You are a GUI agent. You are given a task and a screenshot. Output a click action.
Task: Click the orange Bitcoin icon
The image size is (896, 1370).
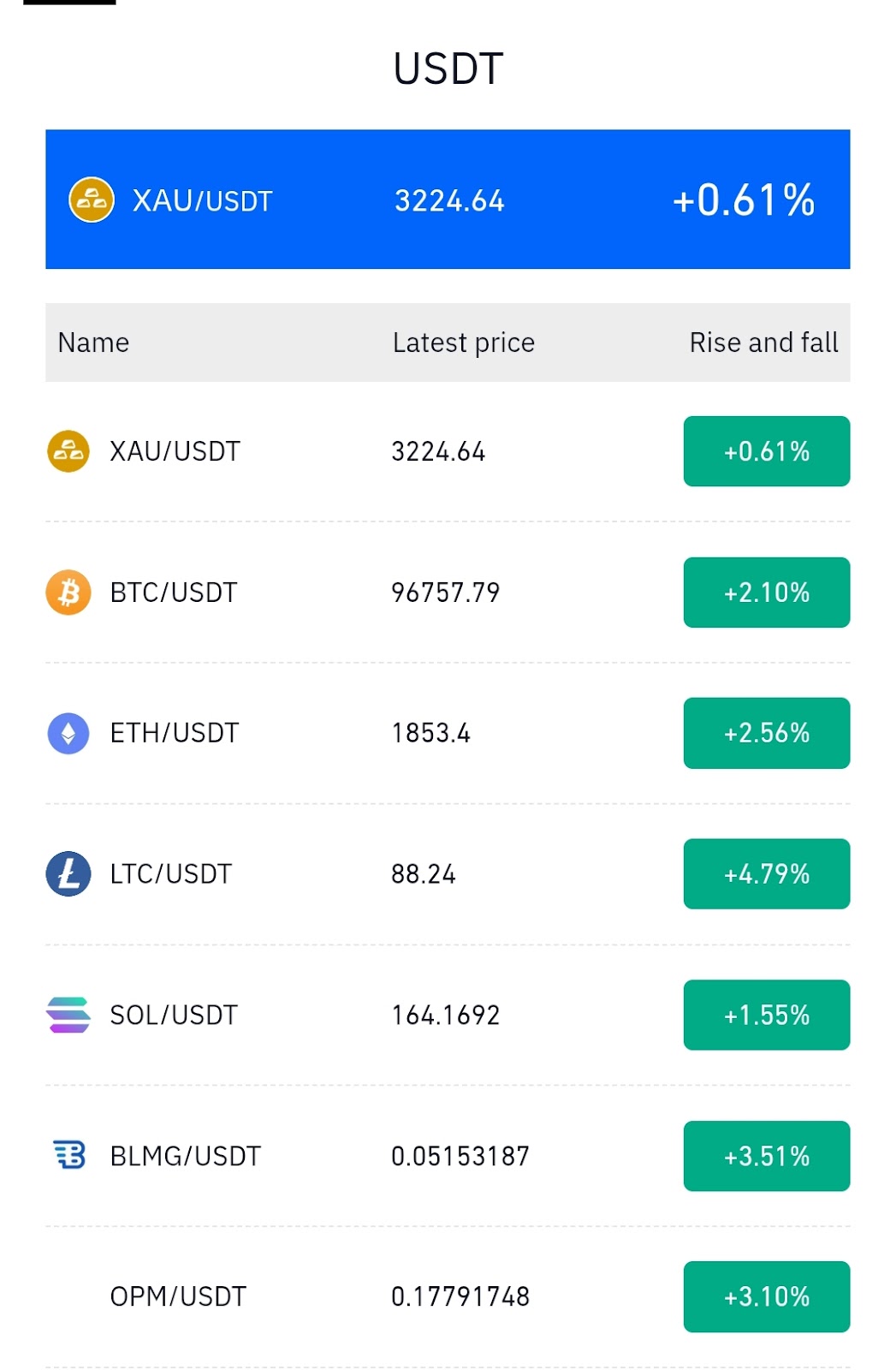[68, 593]
